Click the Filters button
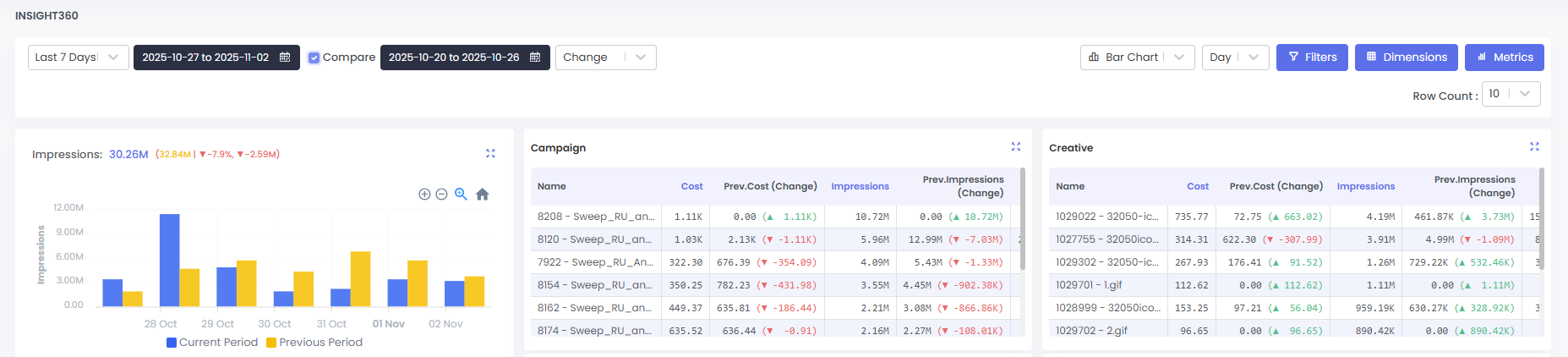Viewport: 1568px width, 357px height. tap(1312, 58)
